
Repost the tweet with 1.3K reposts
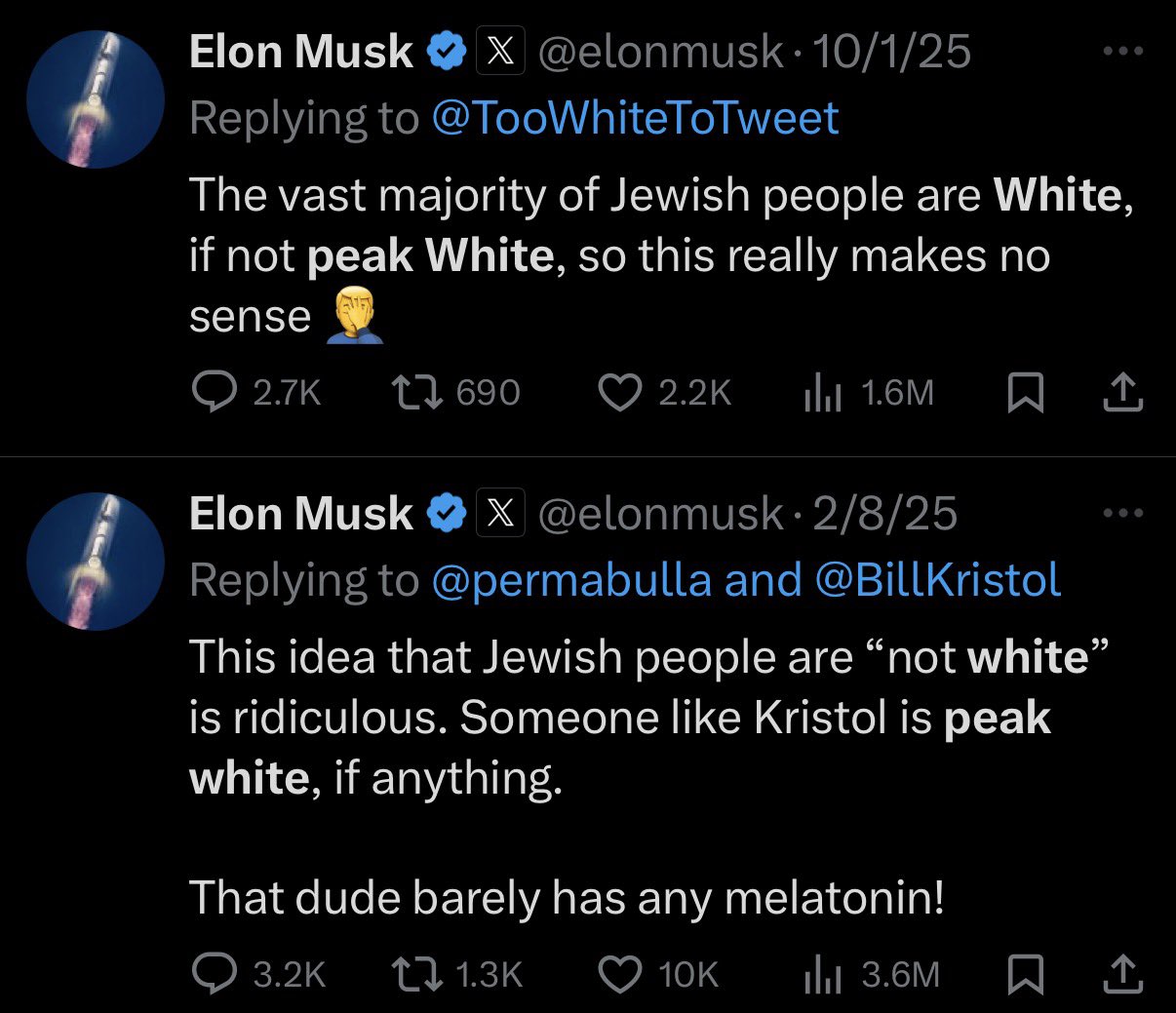point(417,973)
